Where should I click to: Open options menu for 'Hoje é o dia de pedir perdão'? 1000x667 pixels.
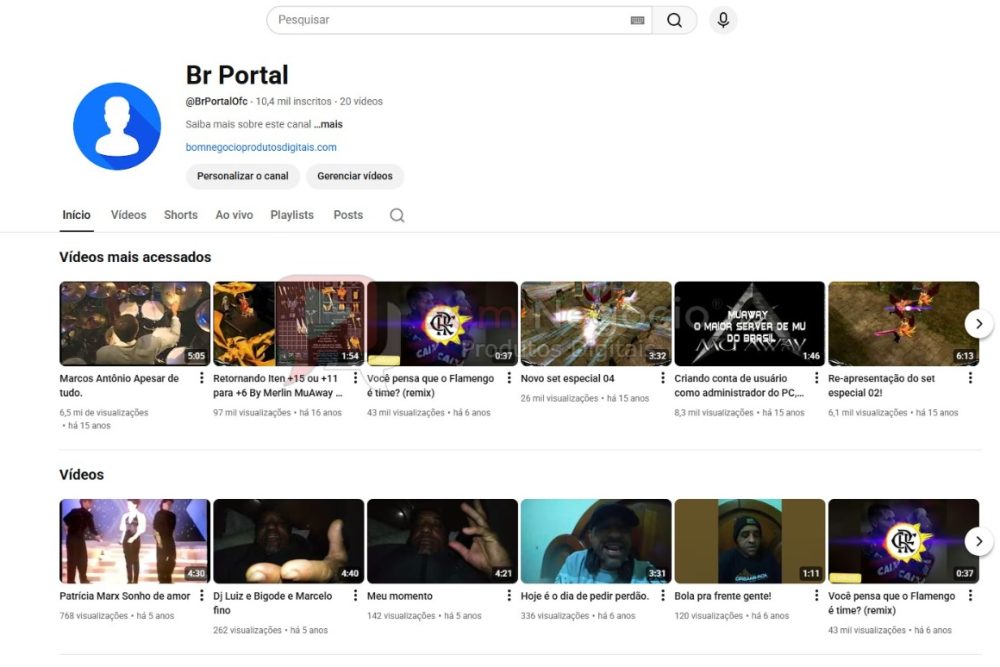point(662,595)
